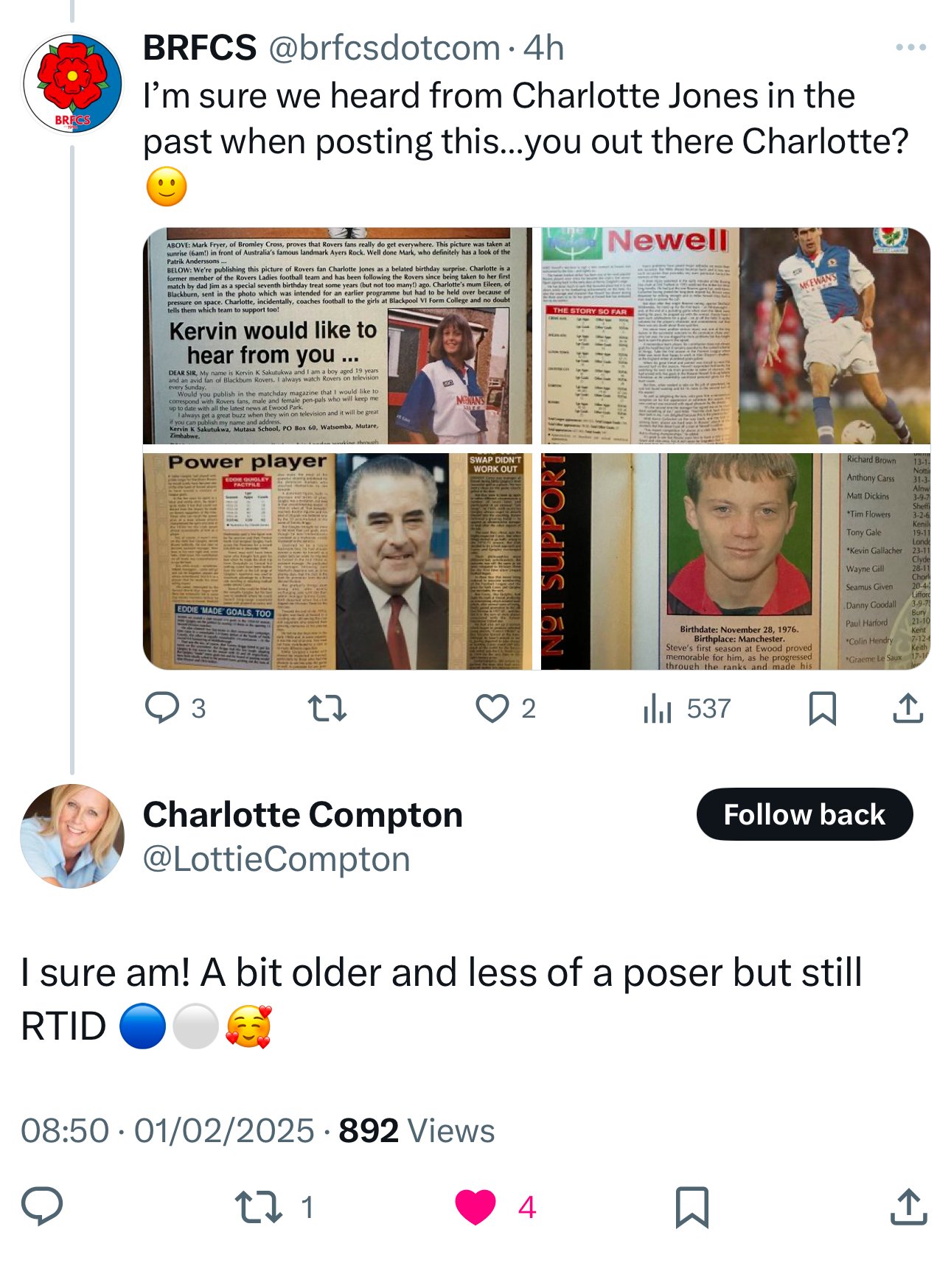Open the three-dot more menu on BRFCS tweet
Image resolution: width=951 pixels, height=1288 pixels.
(x=910, y=47)
